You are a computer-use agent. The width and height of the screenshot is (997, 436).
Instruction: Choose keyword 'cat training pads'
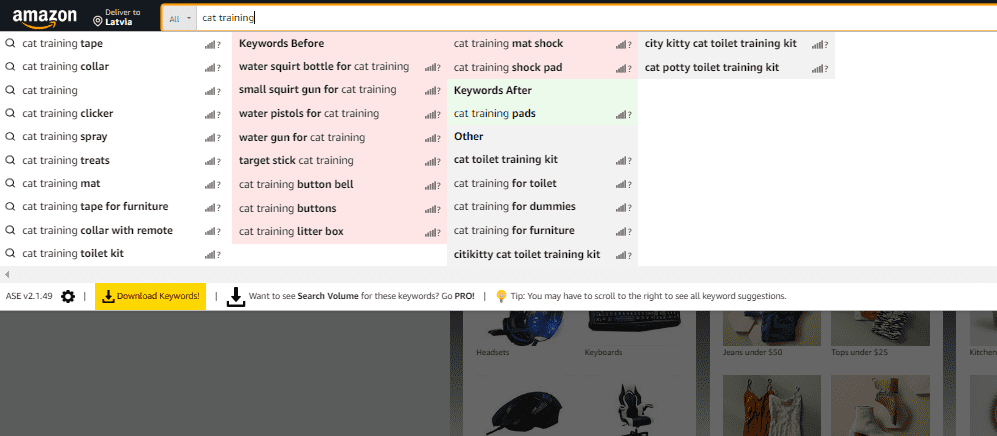pyautogui.click(x=495, y=114)
